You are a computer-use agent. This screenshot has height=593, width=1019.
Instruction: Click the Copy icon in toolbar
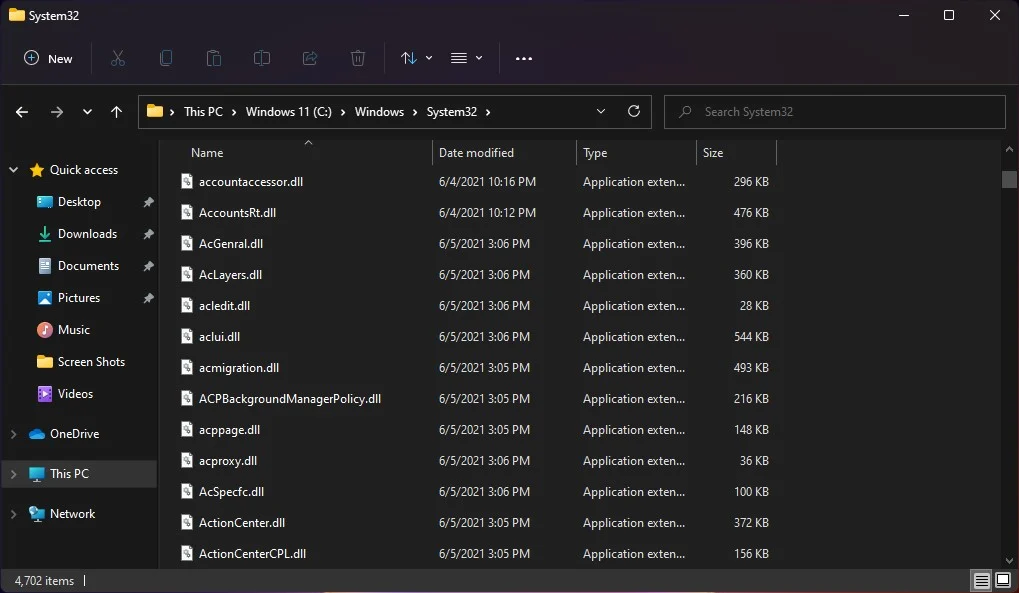point(166,59)
